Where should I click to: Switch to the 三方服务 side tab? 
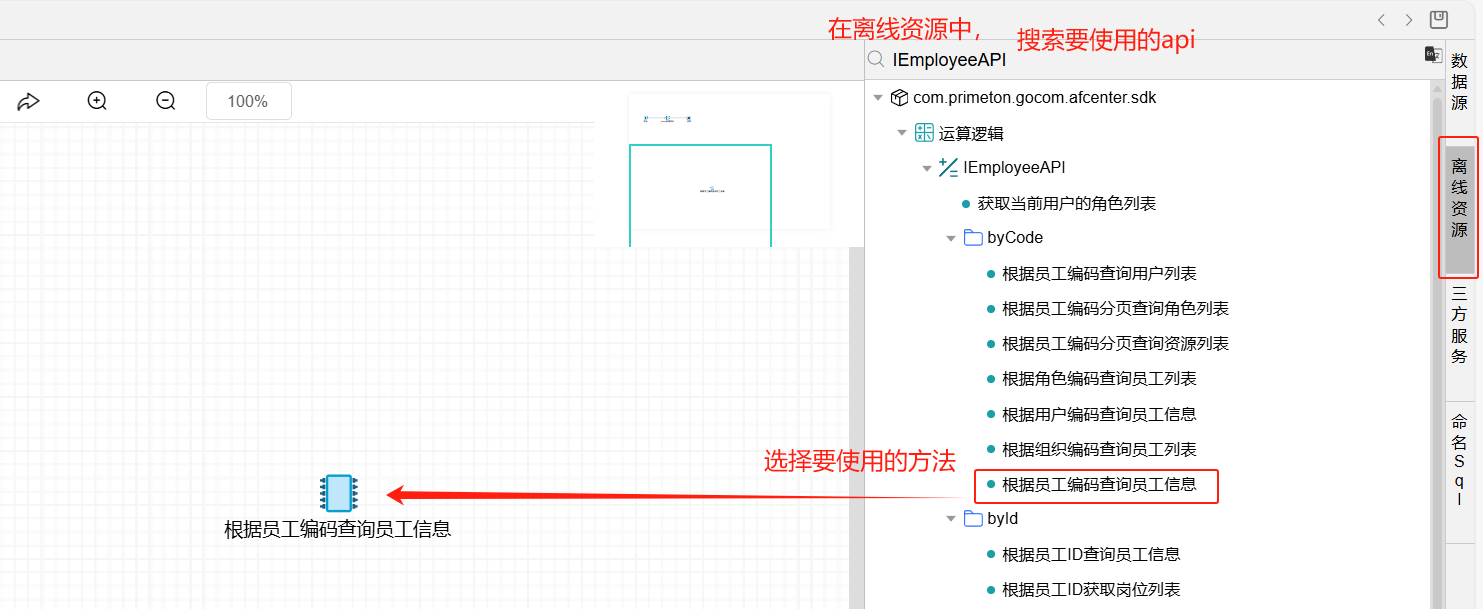tap(1460, 324)
